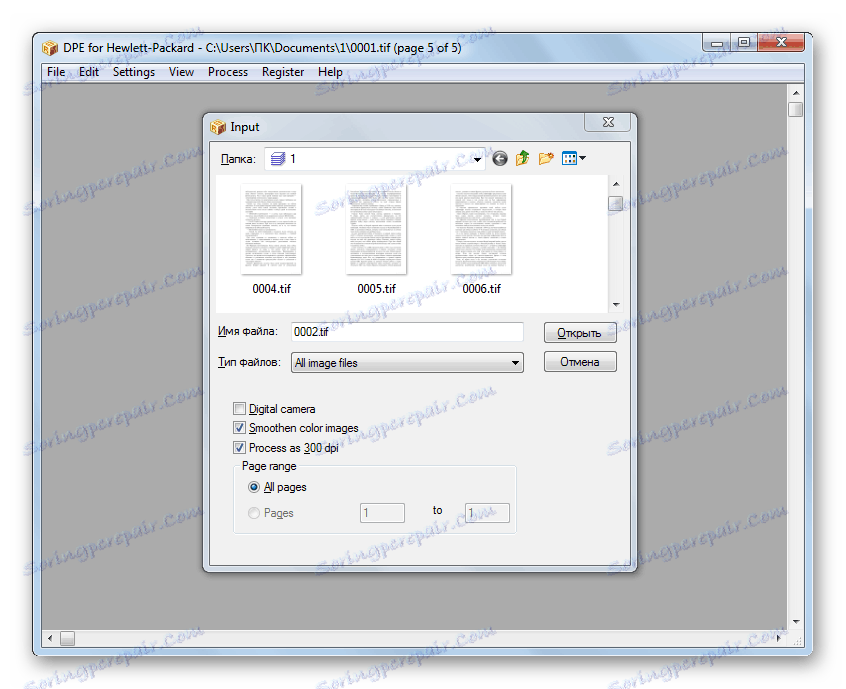Click the Pages range end field
The width and height of the screenshot is (846, 689).
click(487, 513)
